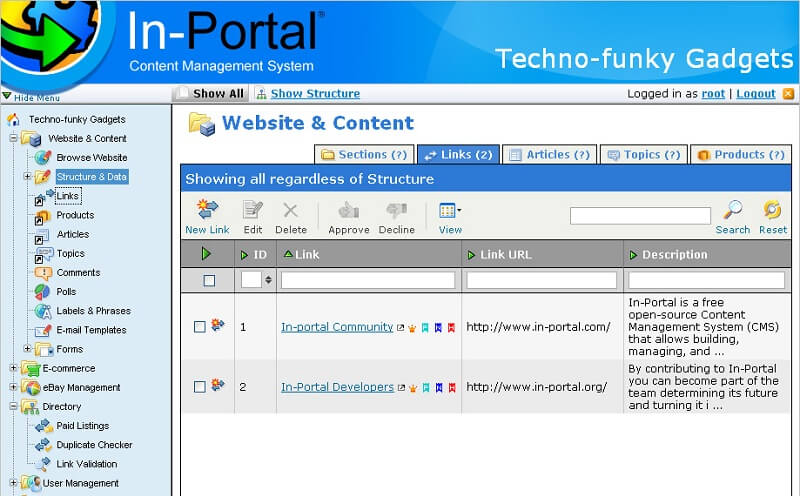Expand the User Management tree node
This screenshot has height=496, width=800.
pos(14,482)
